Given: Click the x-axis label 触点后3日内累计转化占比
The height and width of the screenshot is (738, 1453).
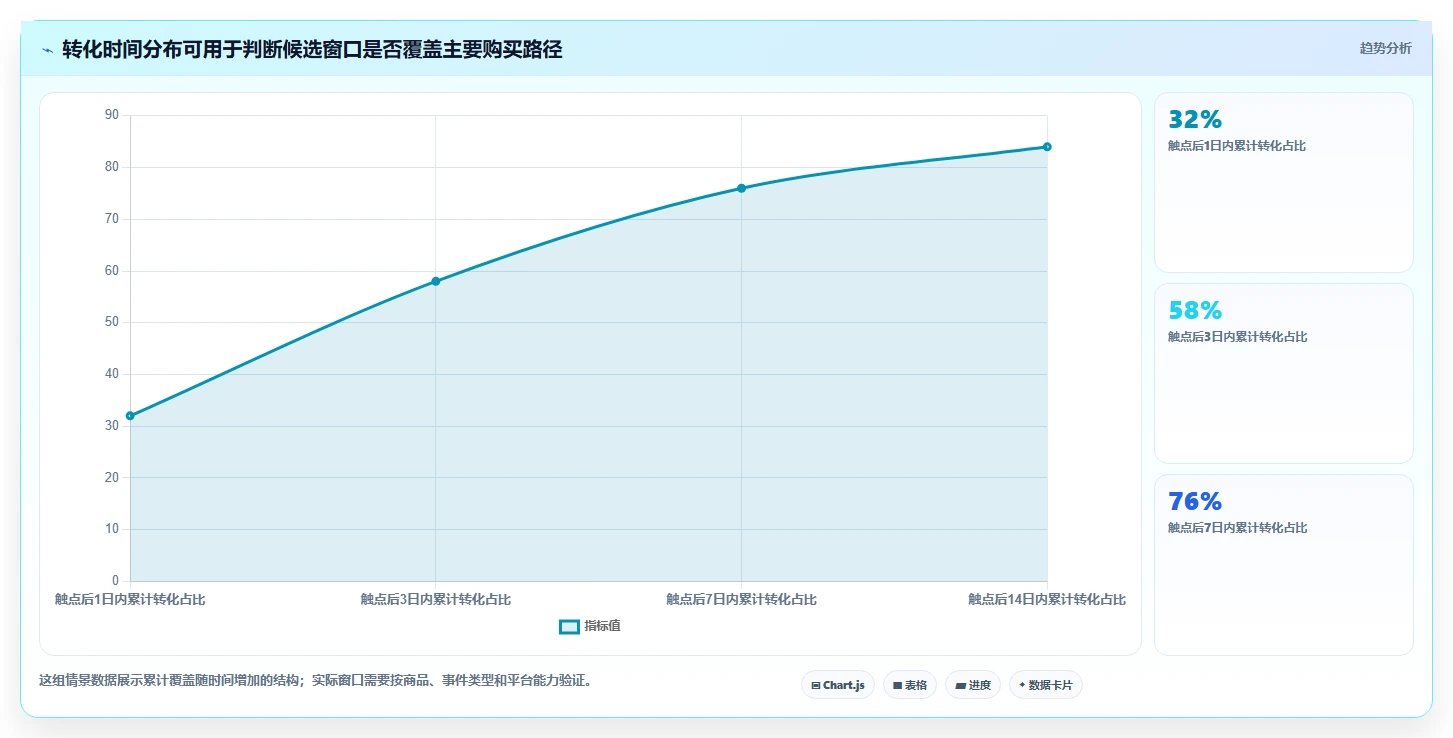Looking at the screenshot, I should click(436, 600).
